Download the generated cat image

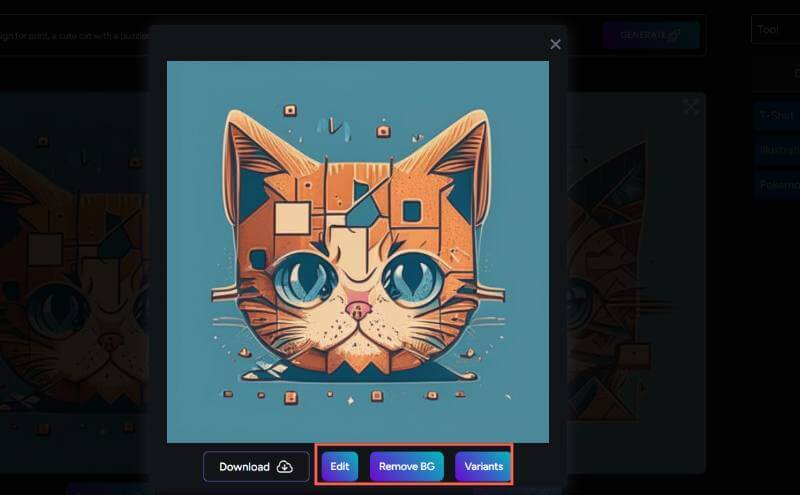coord(256,466)
